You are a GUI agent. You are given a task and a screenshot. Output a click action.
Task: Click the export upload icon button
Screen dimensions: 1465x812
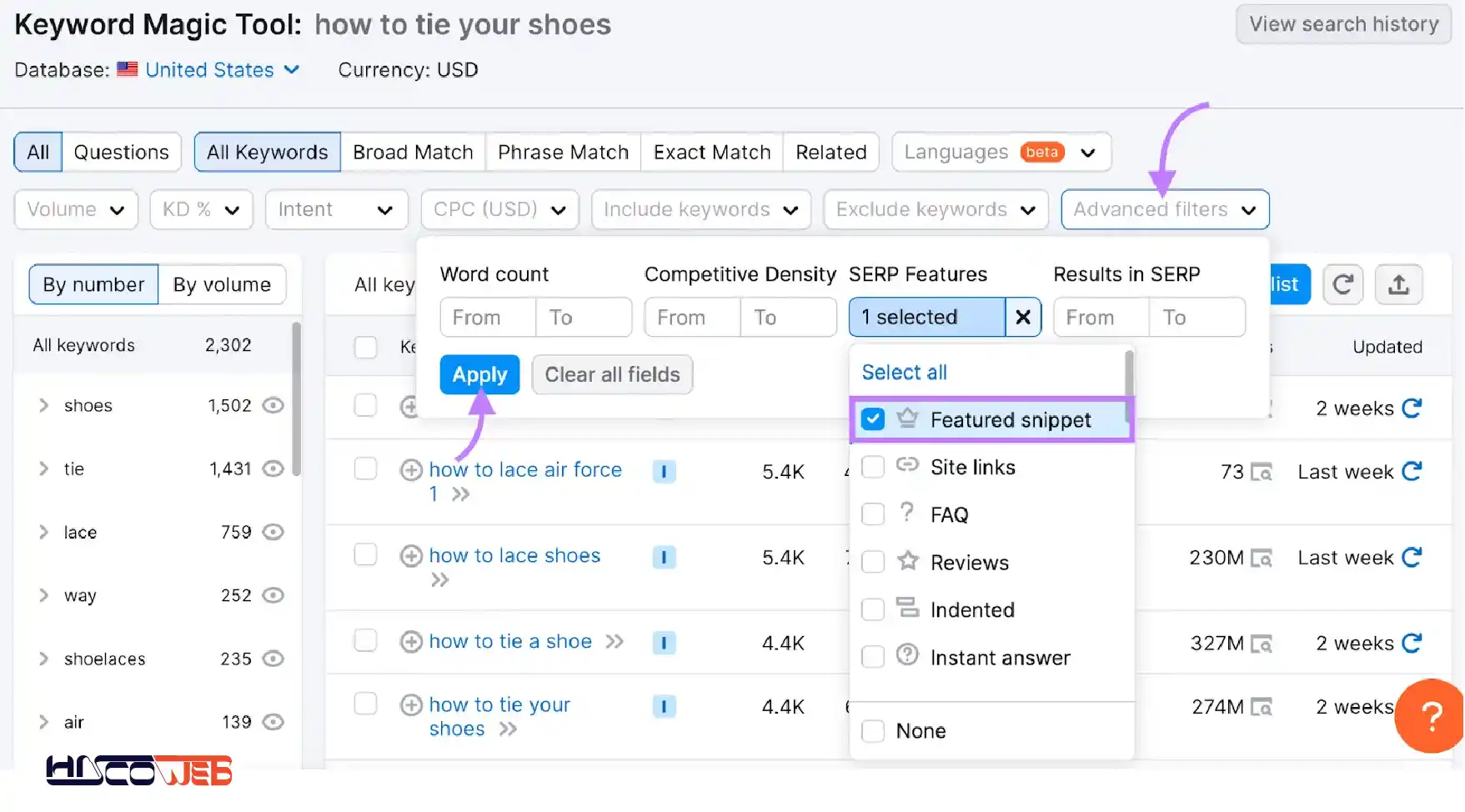1398,284
